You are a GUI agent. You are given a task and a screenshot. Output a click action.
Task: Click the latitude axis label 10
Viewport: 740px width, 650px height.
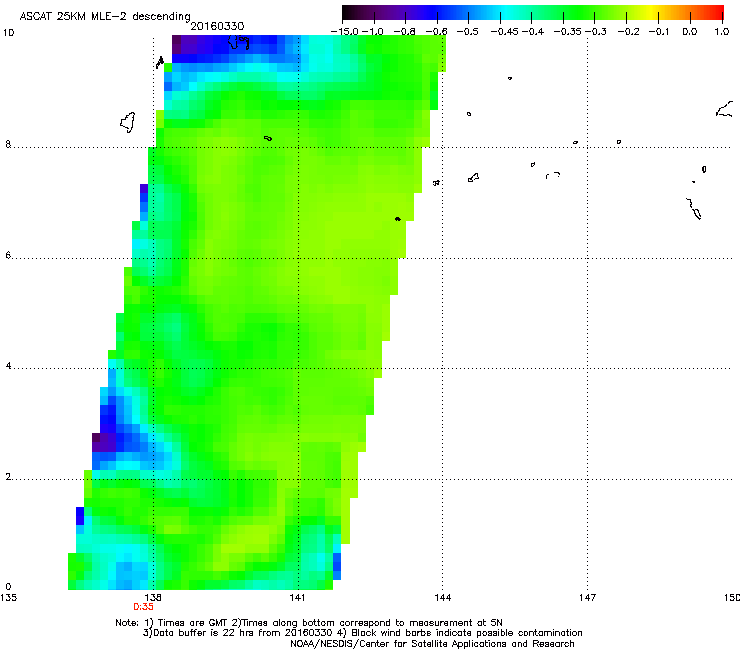click(x=9, y=33)
